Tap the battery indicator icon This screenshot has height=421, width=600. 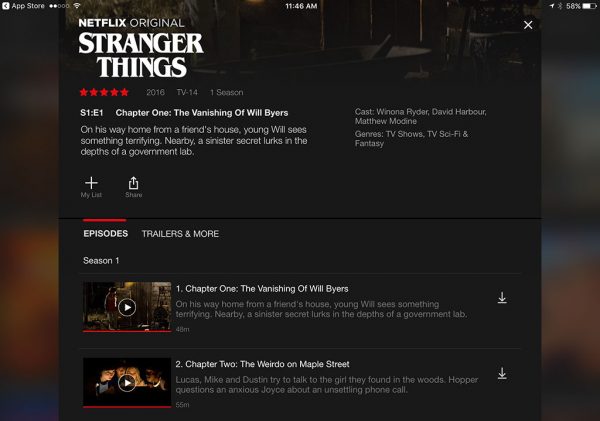(589, 6)
